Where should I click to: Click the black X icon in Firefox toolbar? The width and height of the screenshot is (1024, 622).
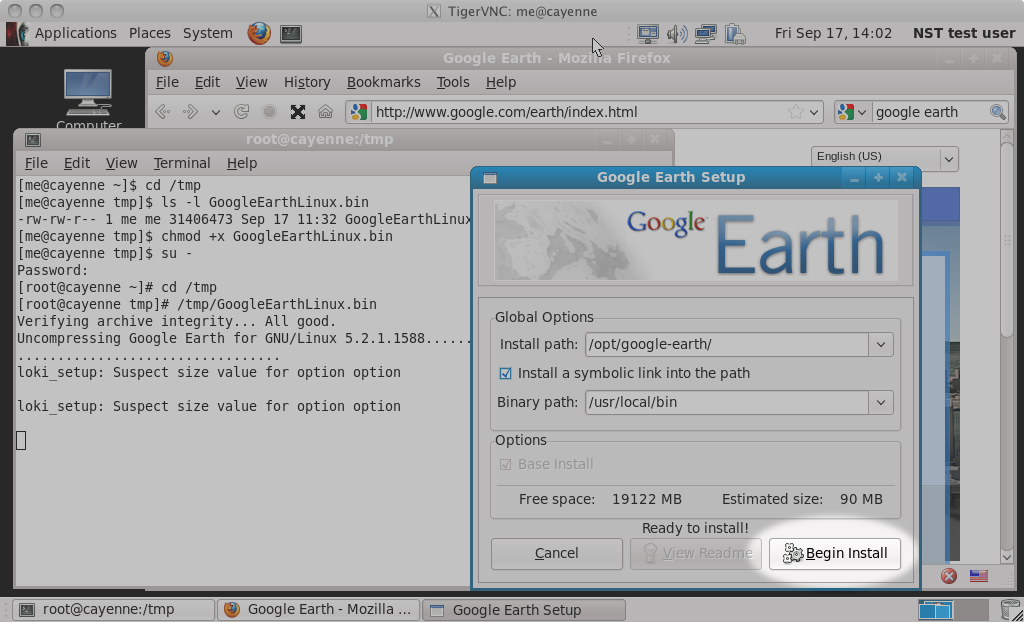[x=298, y=112]
